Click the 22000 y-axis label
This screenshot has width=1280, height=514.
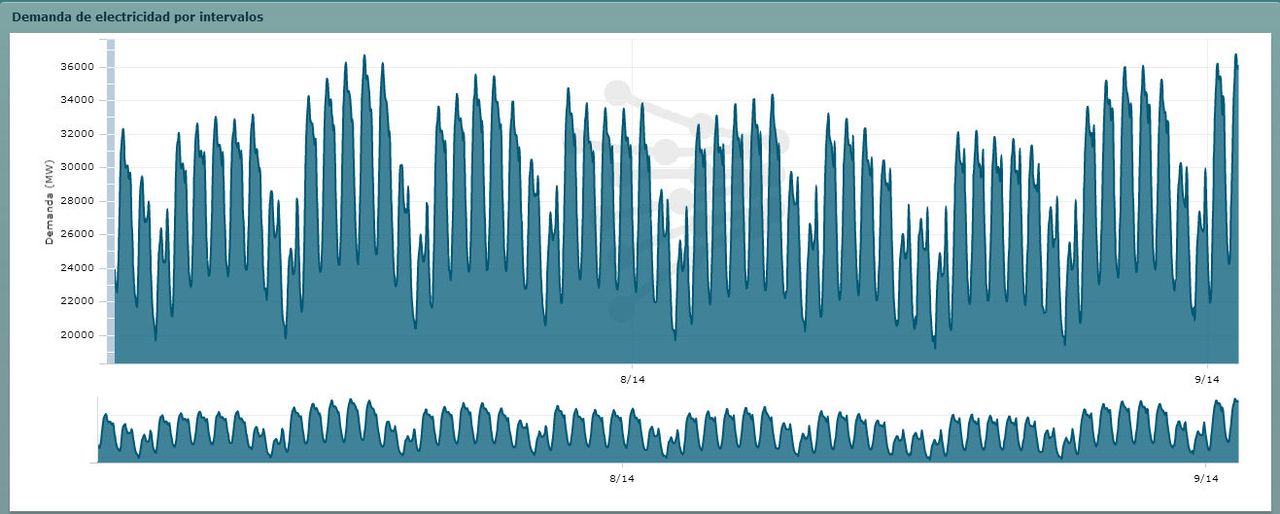click(x=78, y=301)
